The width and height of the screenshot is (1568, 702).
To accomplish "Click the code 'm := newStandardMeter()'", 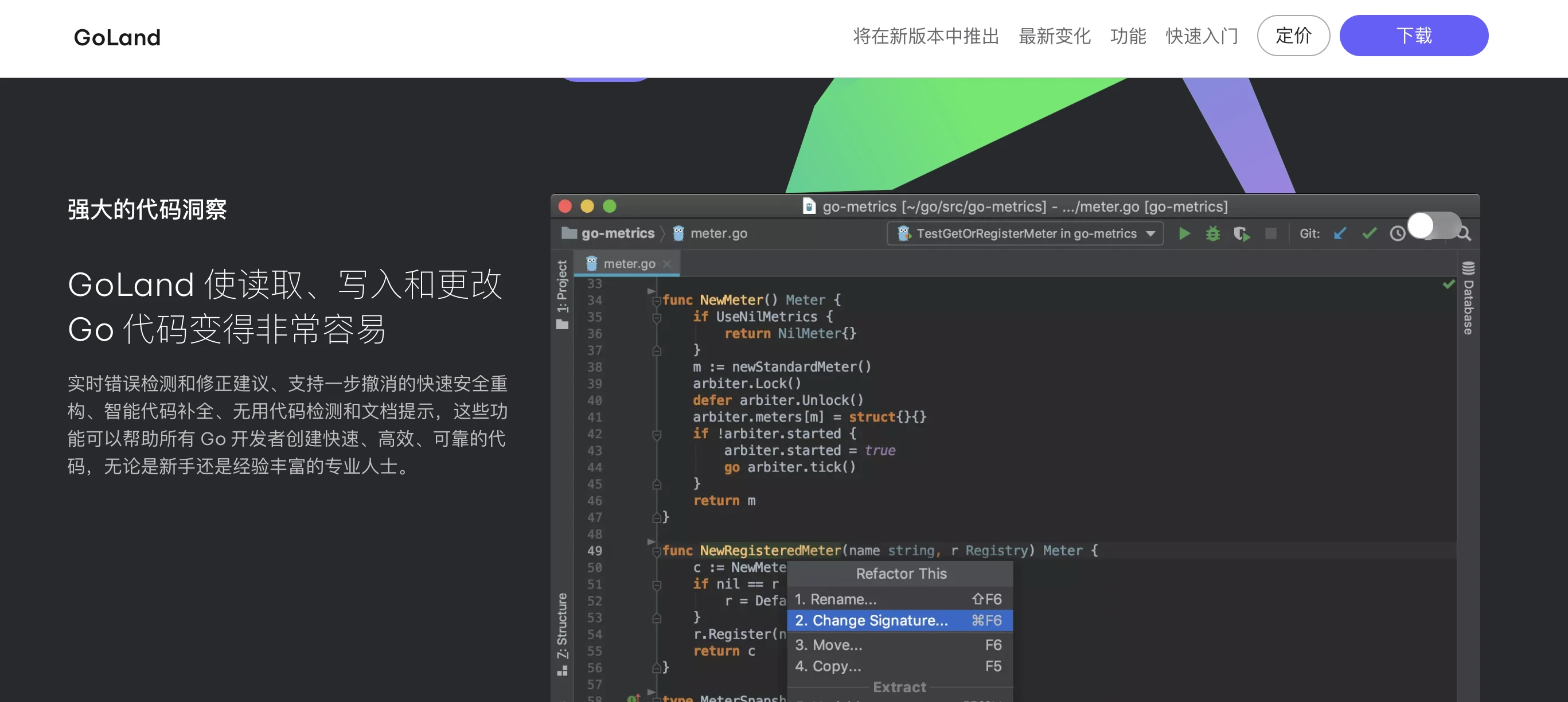I will tap(782, 367).
